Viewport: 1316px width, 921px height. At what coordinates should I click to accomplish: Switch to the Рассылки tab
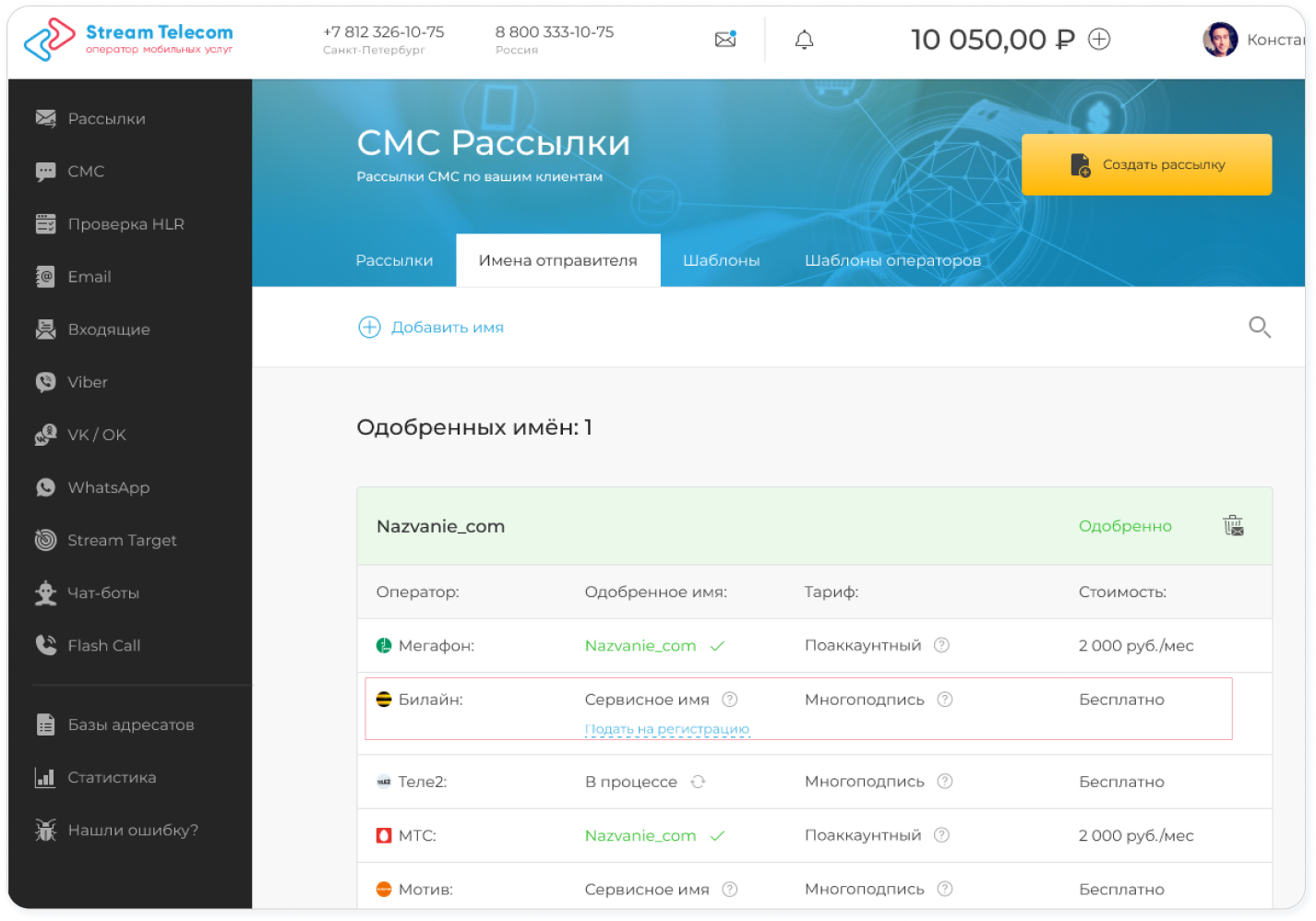[x=395, y=260]
